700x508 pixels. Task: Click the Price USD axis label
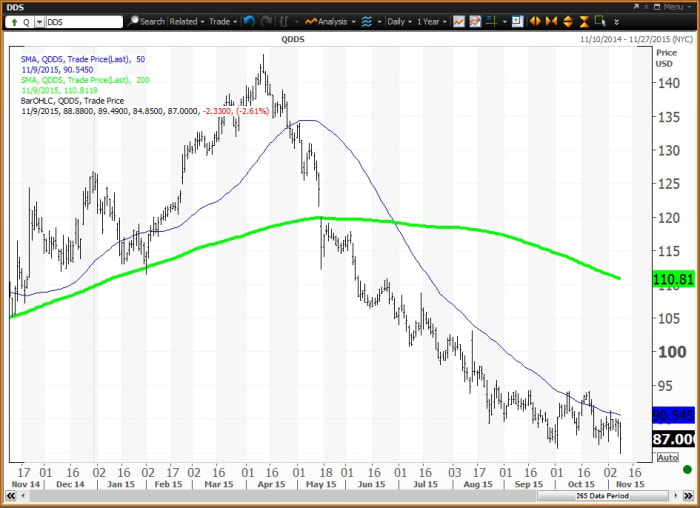pos(666,58)
